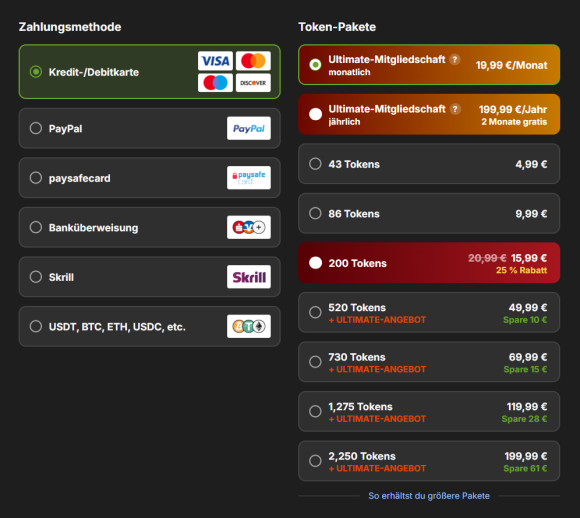
Task: Click the Discover card logo
Action: point(253,83)
